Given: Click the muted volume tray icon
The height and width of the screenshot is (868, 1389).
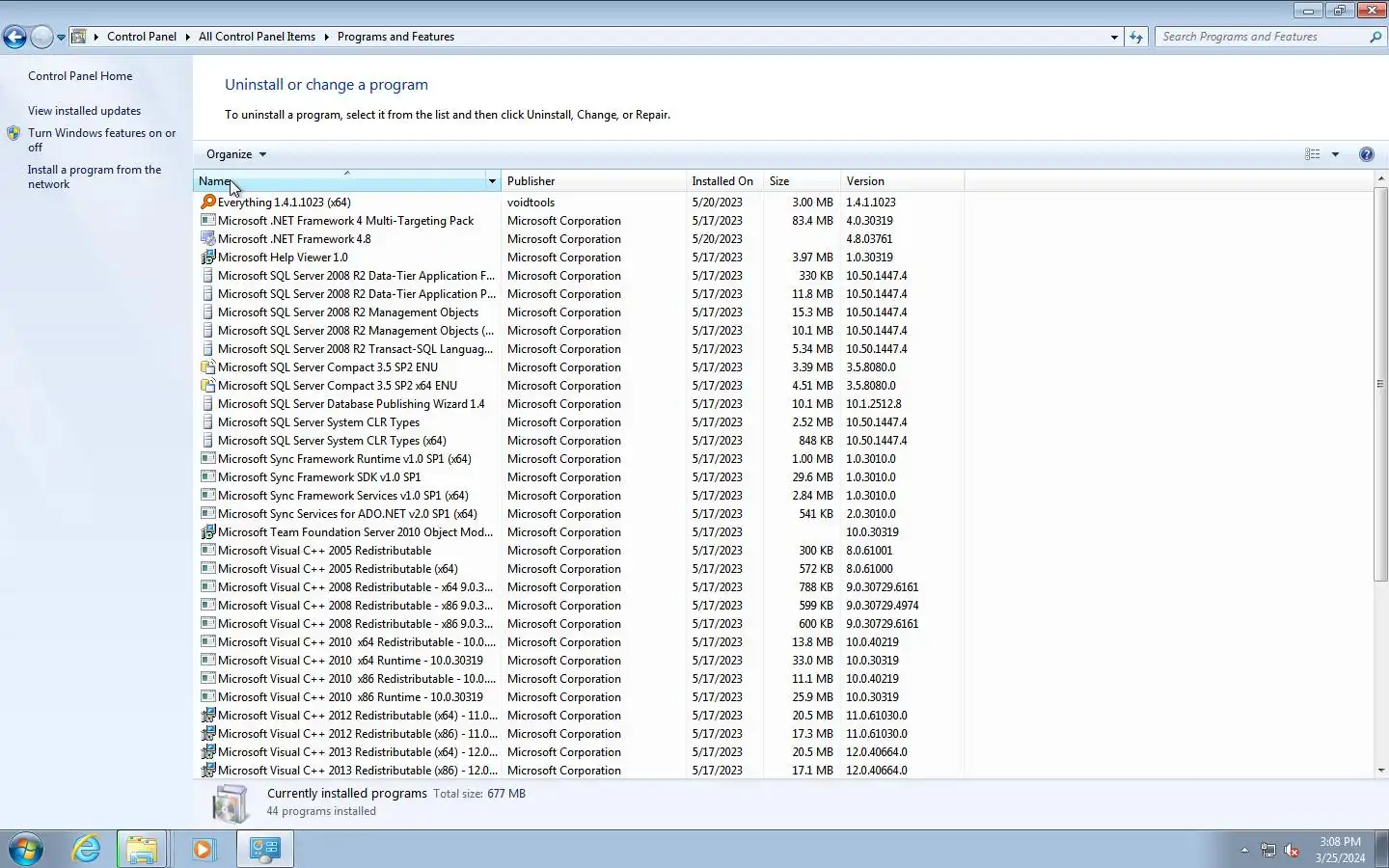Looking at the screenshot, I should [1292, 850].
